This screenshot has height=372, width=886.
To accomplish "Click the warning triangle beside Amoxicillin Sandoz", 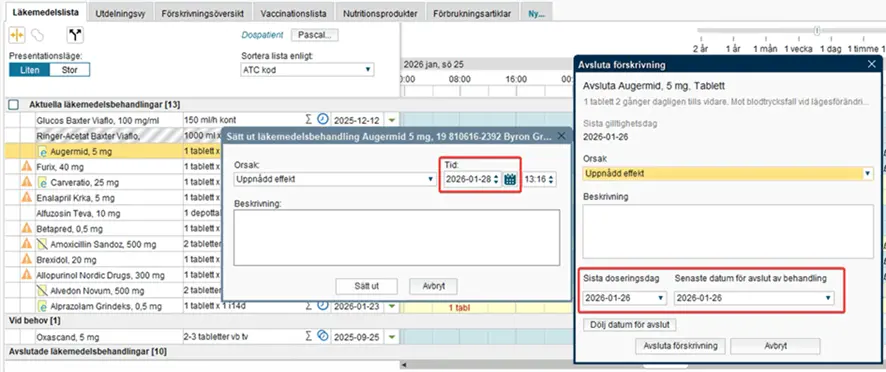I will coord(27,244).
